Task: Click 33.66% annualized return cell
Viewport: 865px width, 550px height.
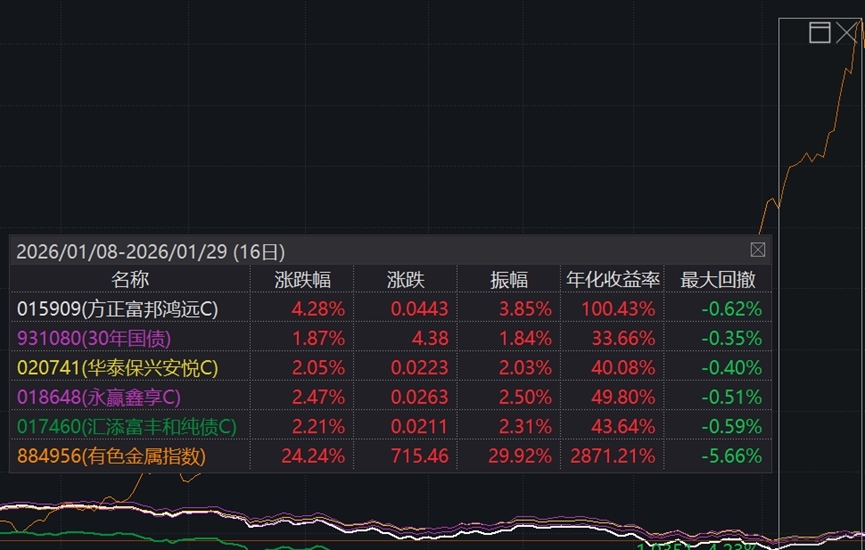Action: 623,338
